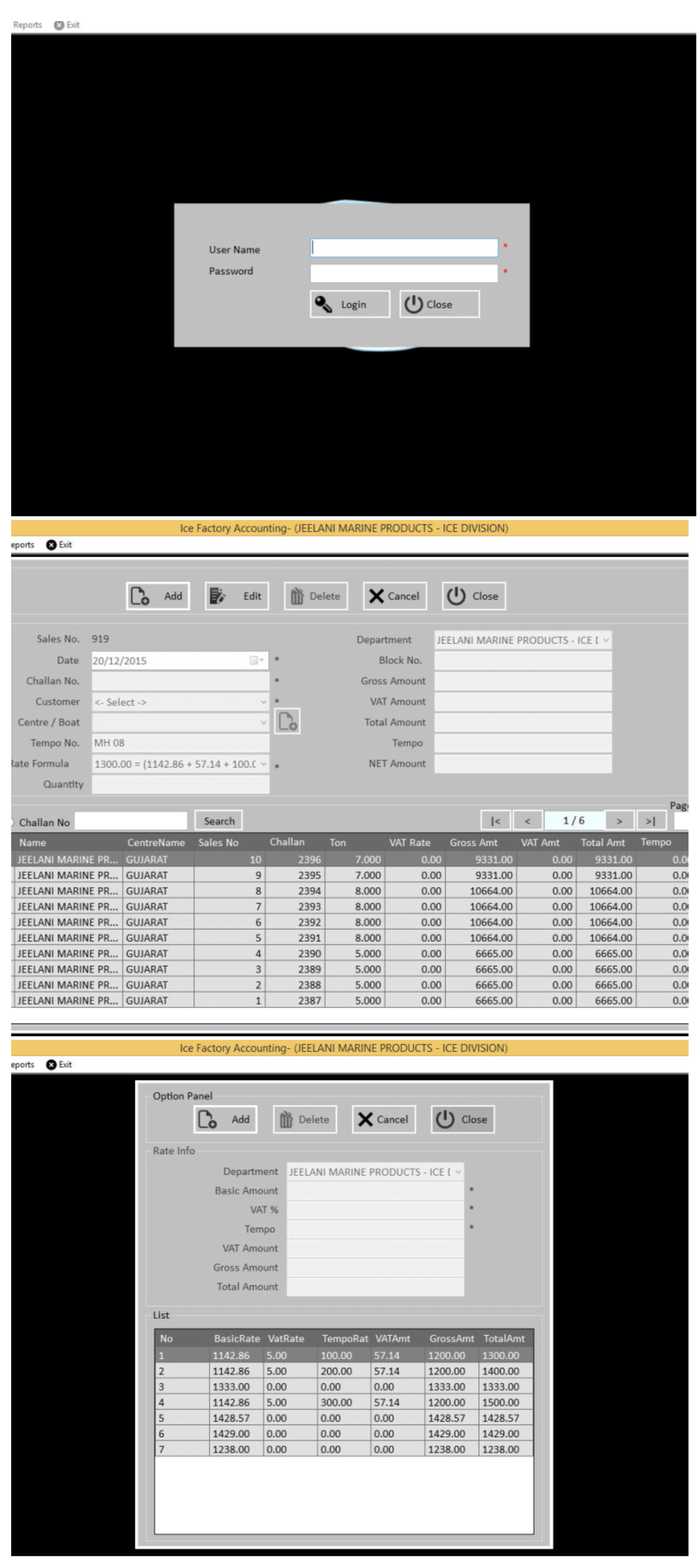The image size is (700, 1568).
Task: Select sales row with challan 2396
Action: click(349, 859)
